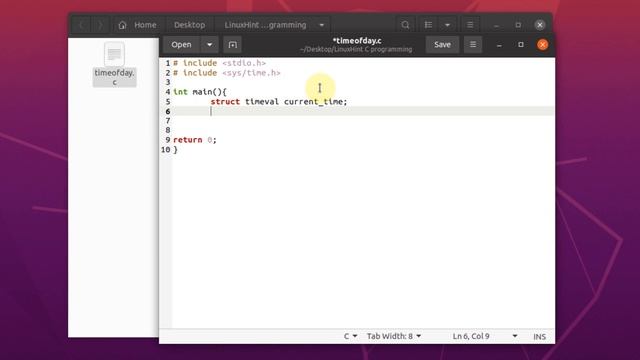This screenshot has height=360, width=640.
Task: Expand the recent files arrow beside Open
Action: click(209, 44)
